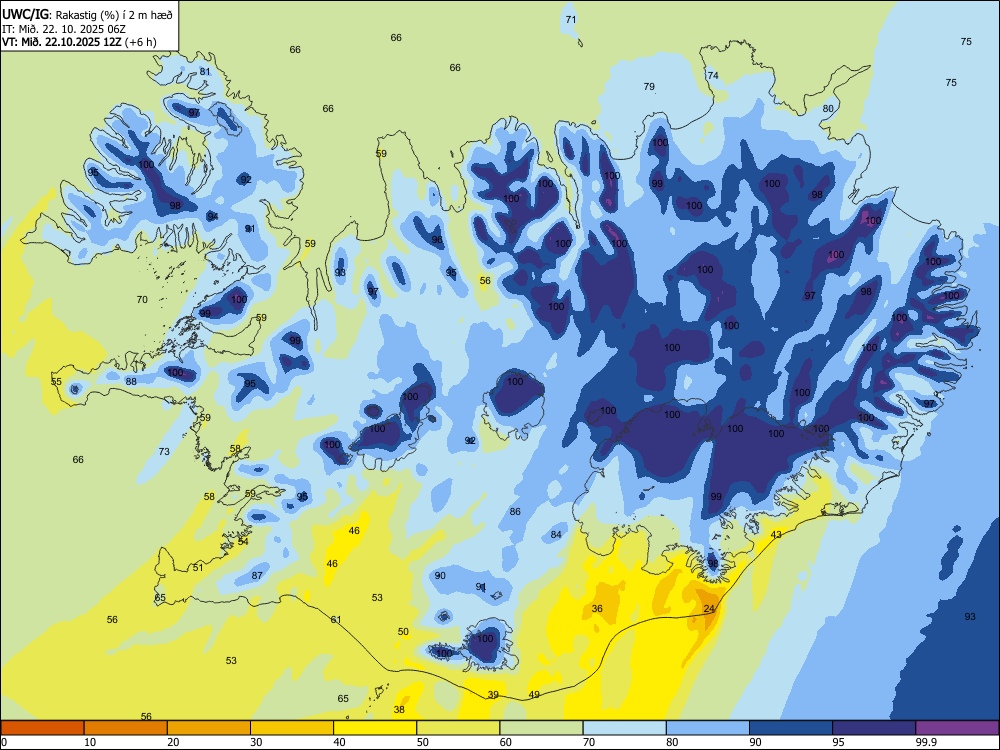1000x750 pixels.
Task: Click the legend tick label 95
Action: click(839, 742)
